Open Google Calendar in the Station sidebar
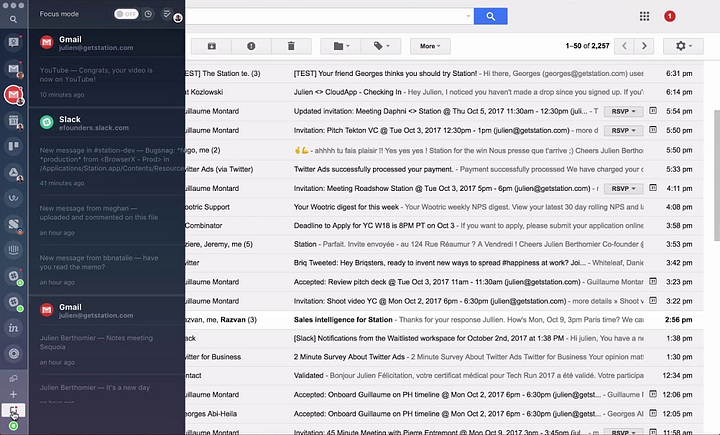The height and width of the screenshot is (435, 720). tap(14, 121)
